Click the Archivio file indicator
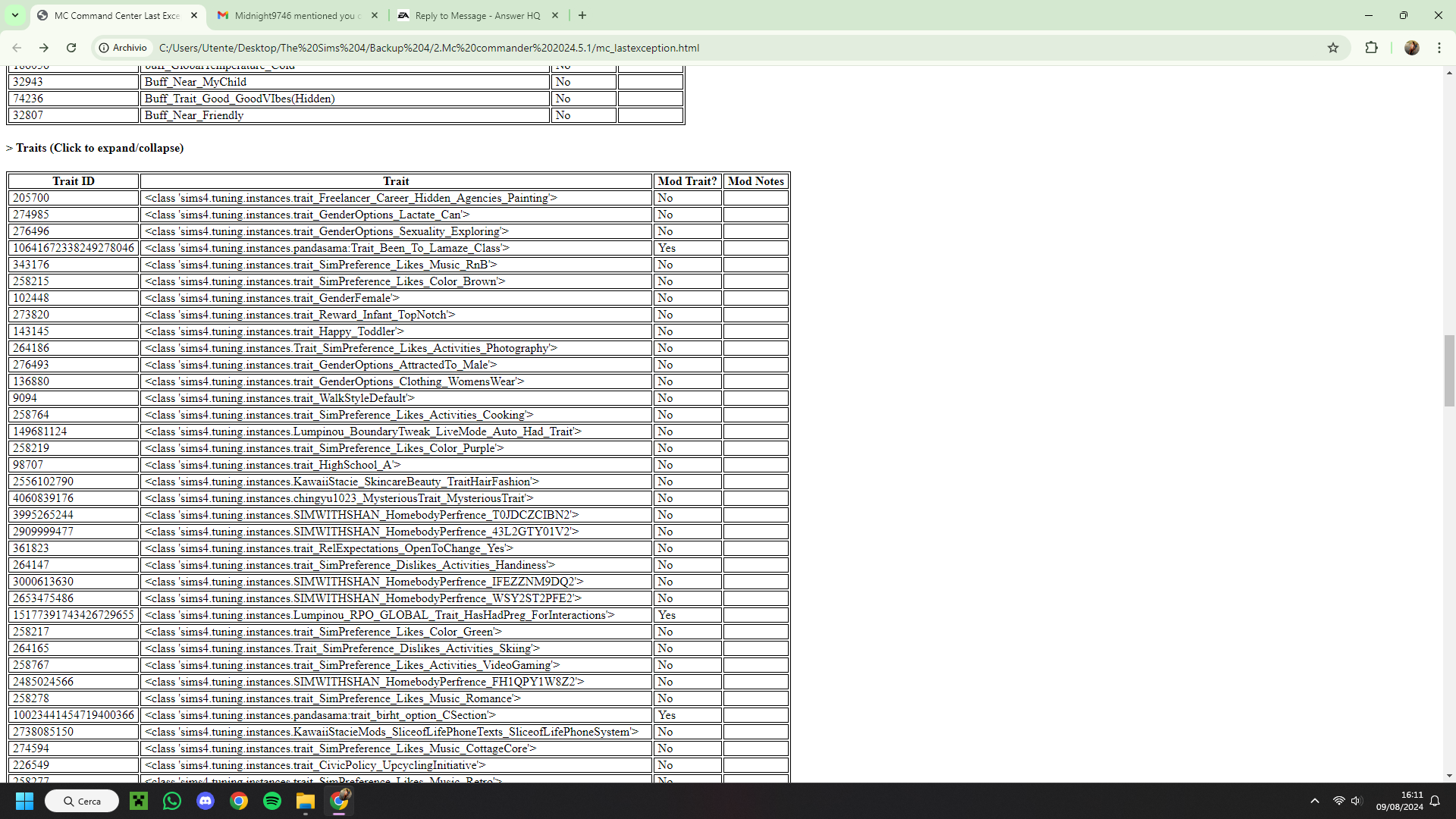The image size is (1456, 819). point(122,48)
